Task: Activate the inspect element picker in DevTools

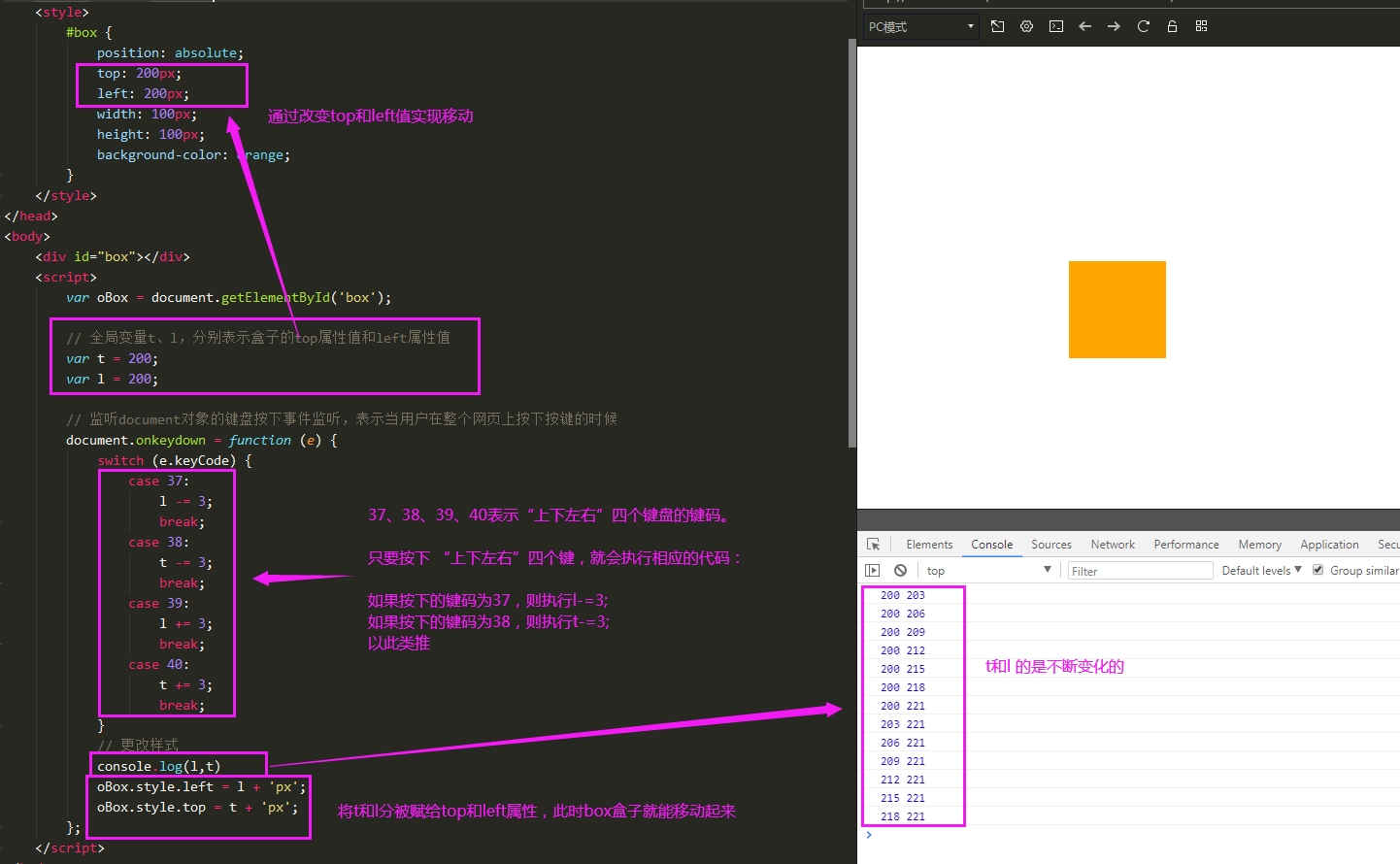Action: click(x=873, y=545)
